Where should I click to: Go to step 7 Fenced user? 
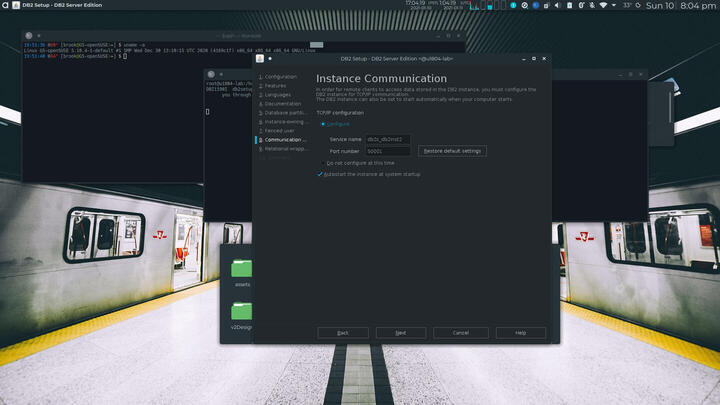pyautogui.click(x=277, y=131)
